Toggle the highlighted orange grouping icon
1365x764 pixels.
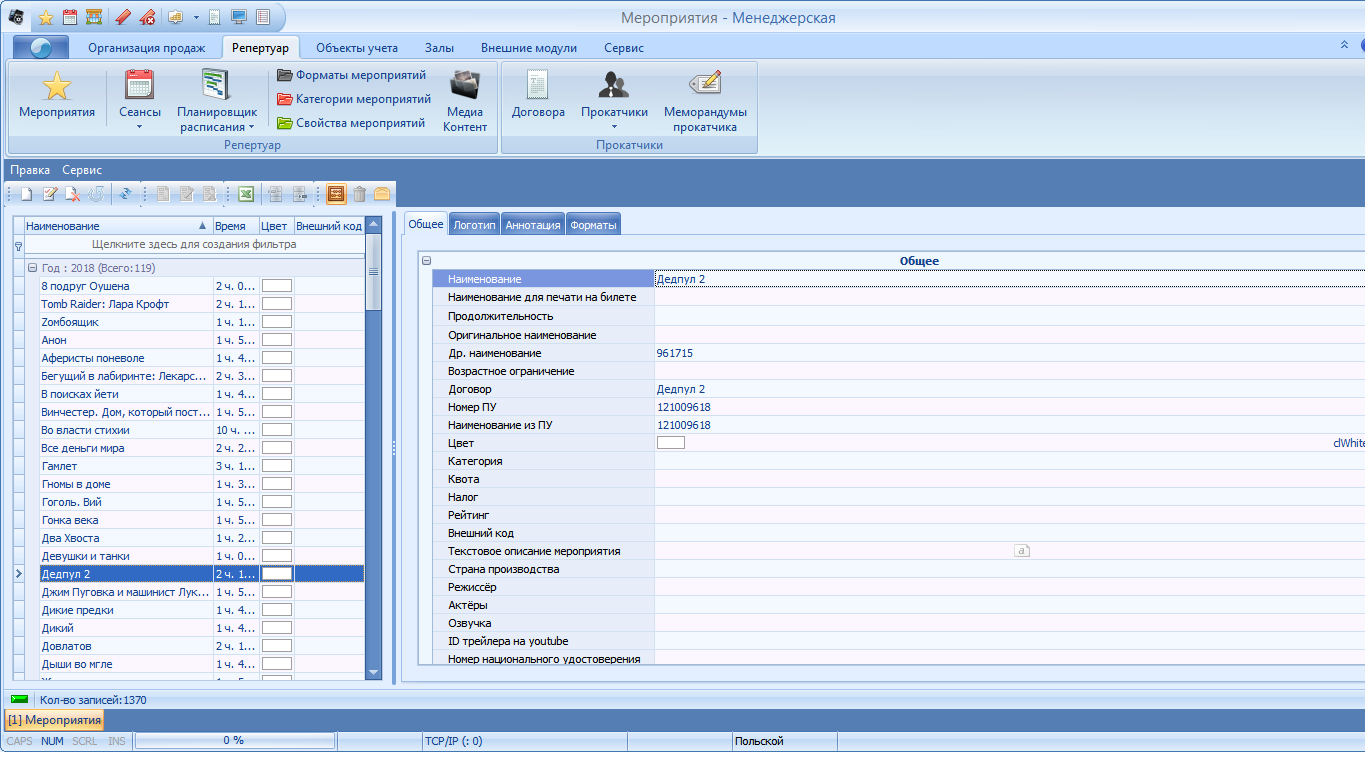coord(336,194)
